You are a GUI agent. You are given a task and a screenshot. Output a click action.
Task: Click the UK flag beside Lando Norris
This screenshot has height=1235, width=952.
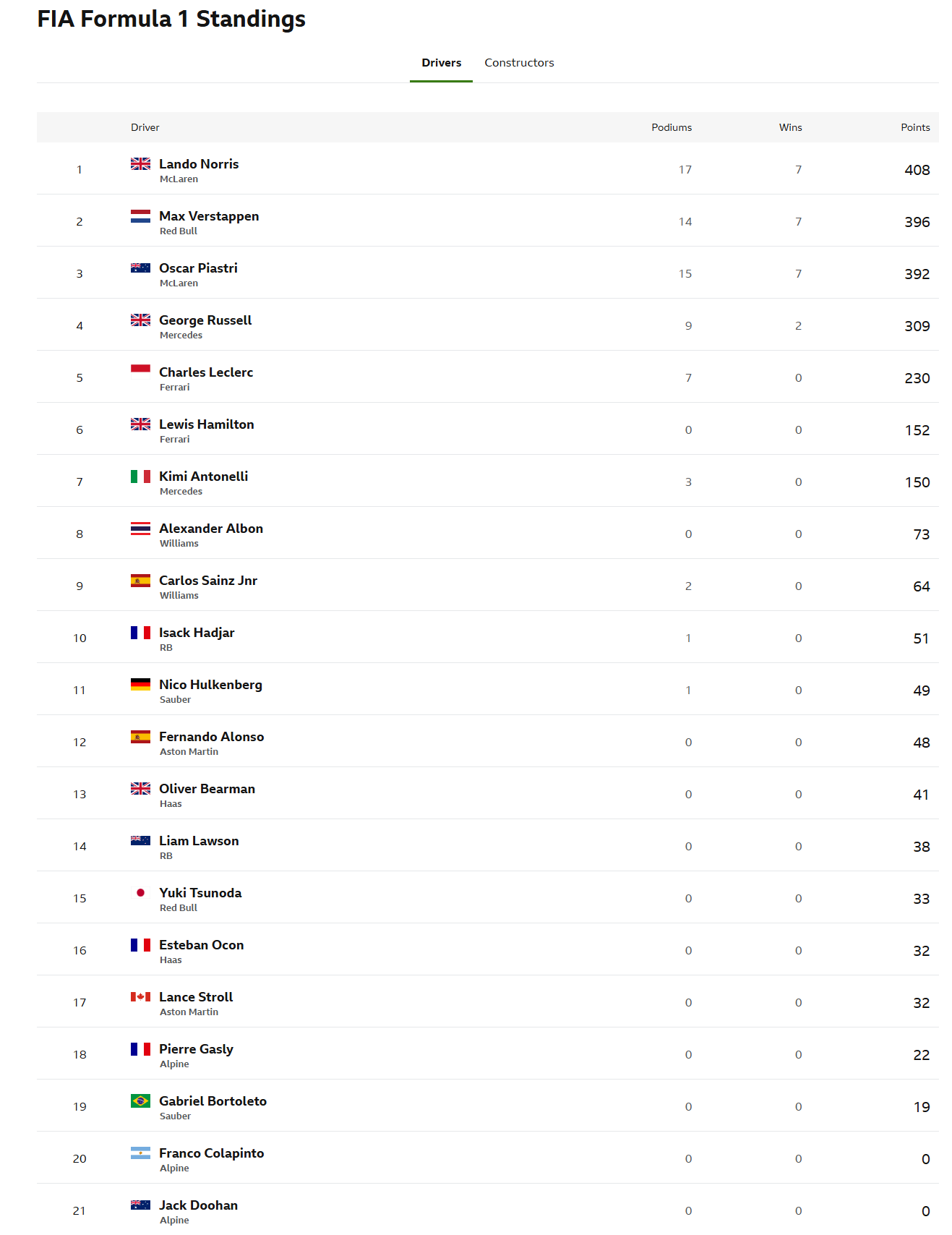coord(140,164)
